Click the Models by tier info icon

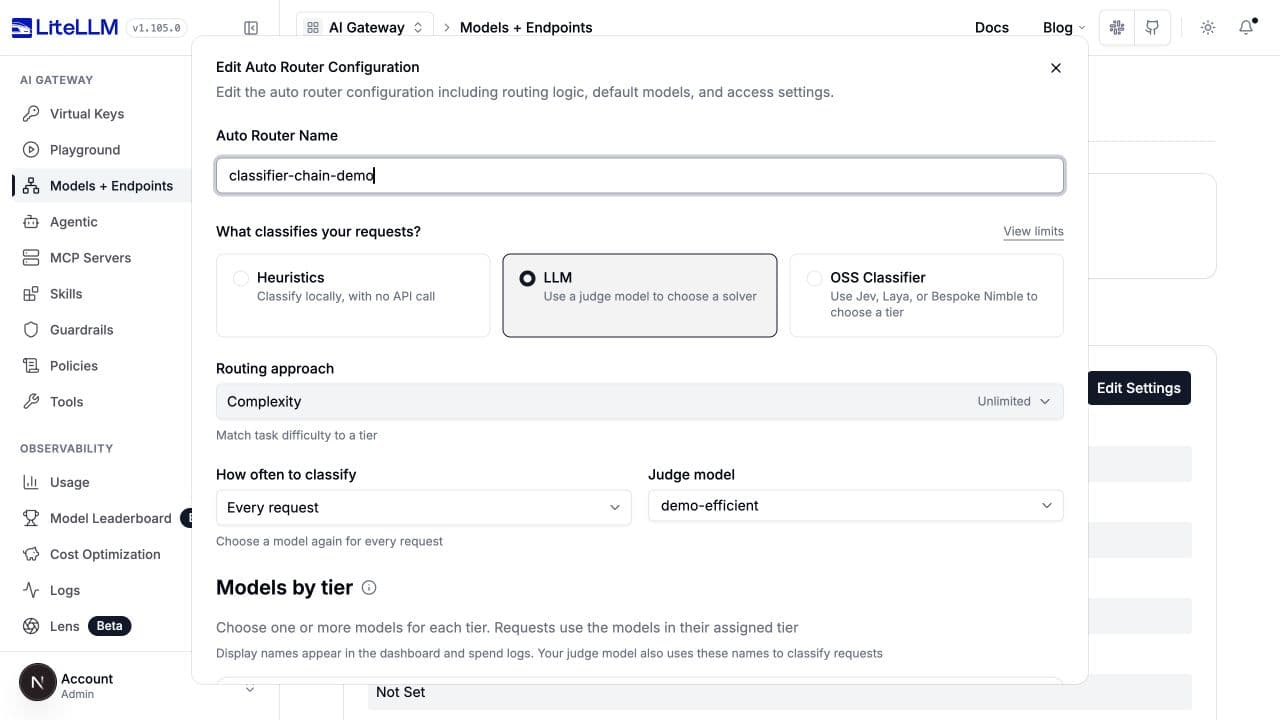(369, 588)
